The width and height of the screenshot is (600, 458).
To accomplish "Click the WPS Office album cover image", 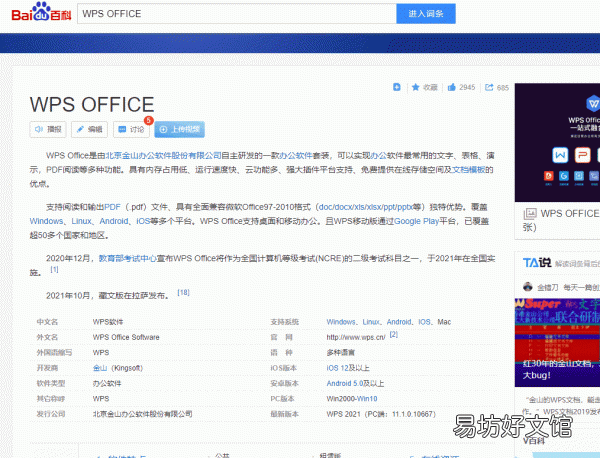I will pyautogui.click(x=557, y=142).
